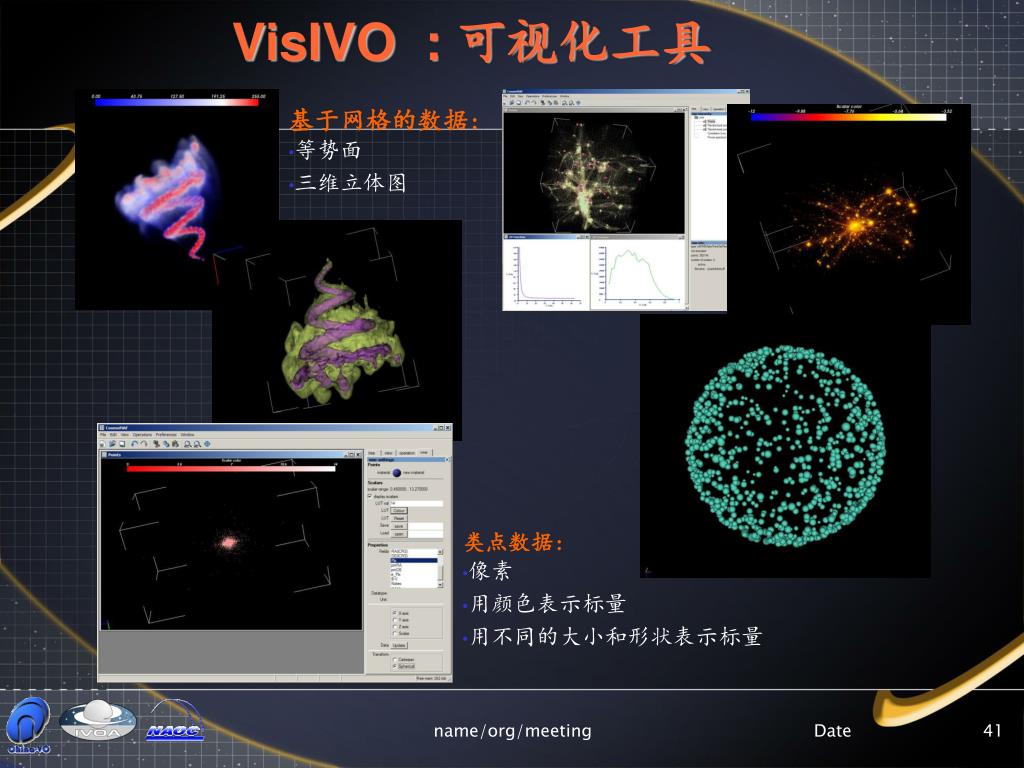Click the cut icon in bottom-left window toolbar
Screen dimensions: 1024x768
[157, 444]
